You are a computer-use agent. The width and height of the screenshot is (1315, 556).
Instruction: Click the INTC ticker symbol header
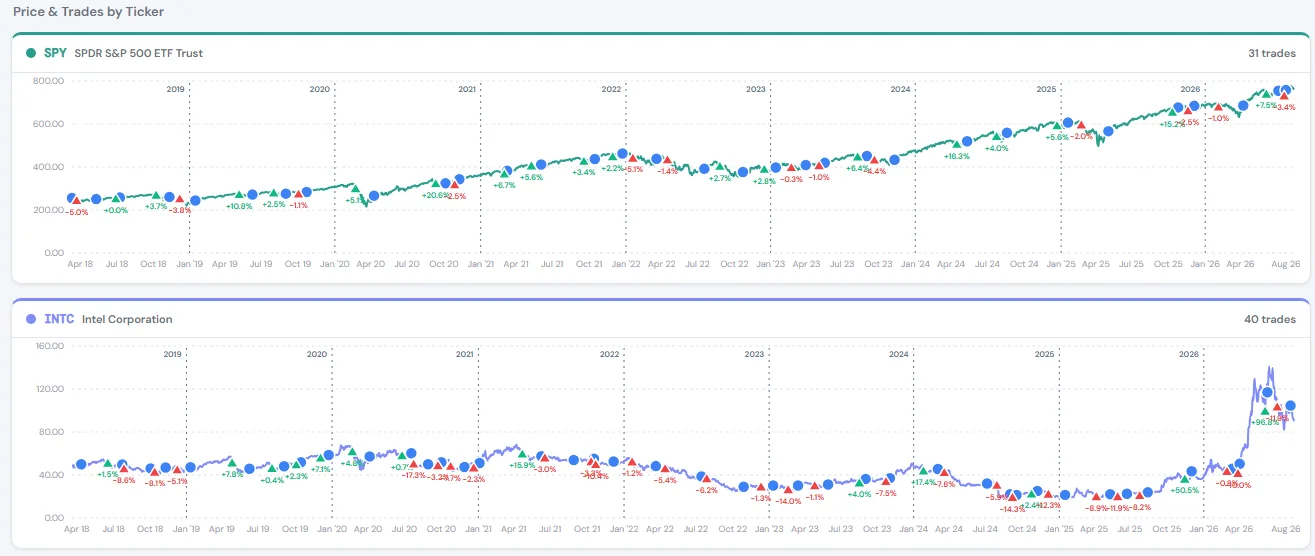click(x=59, y=319)
